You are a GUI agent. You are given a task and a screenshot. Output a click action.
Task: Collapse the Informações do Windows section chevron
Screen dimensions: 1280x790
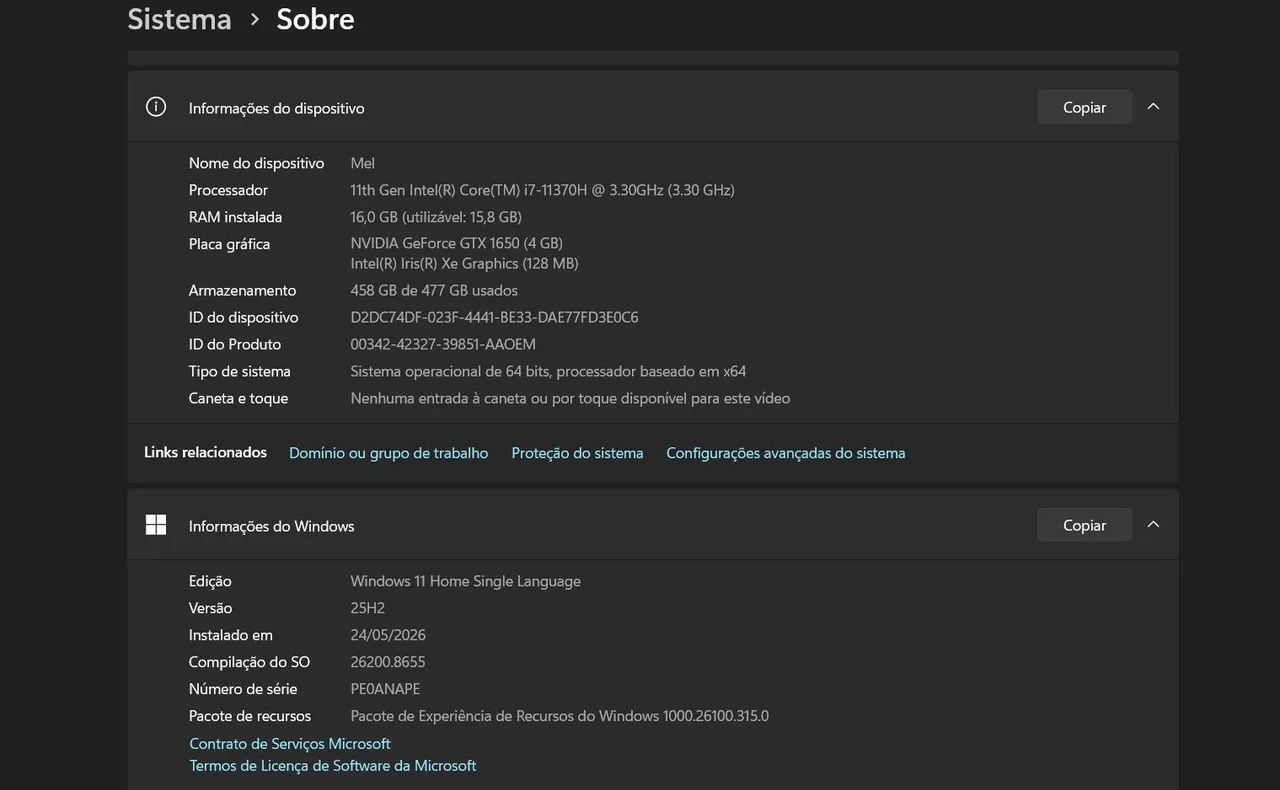coord(1153,524)
